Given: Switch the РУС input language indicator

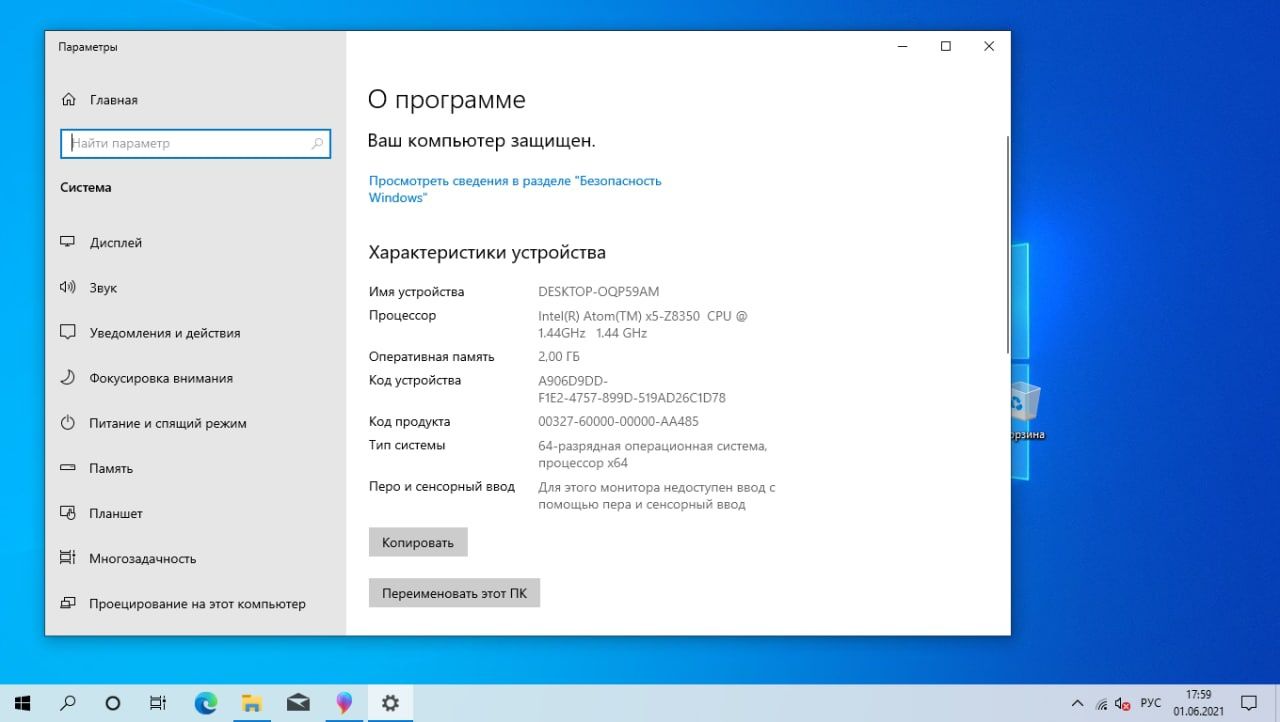Looking at the screenshot, I should point(1151,704).
